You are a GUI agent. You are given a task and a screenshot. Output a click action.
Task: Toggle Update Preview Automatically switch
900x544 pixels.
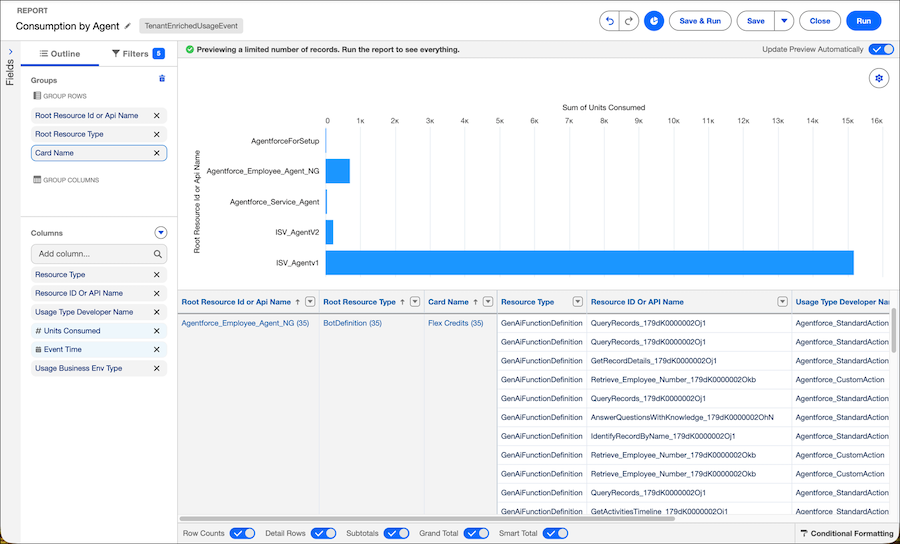tap(881, 49)
